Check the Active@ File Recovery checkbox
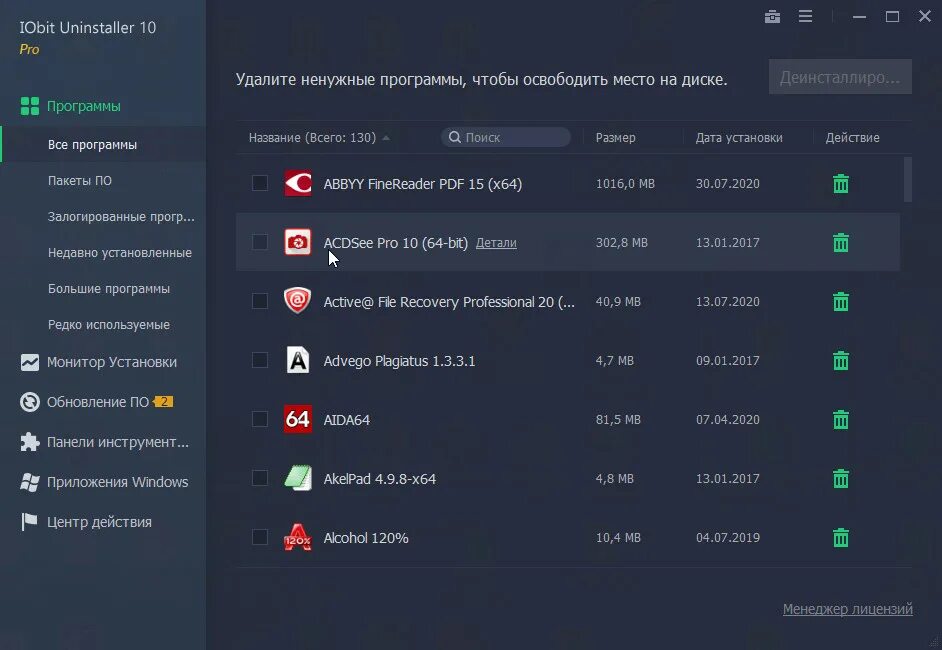 point(260,301)
